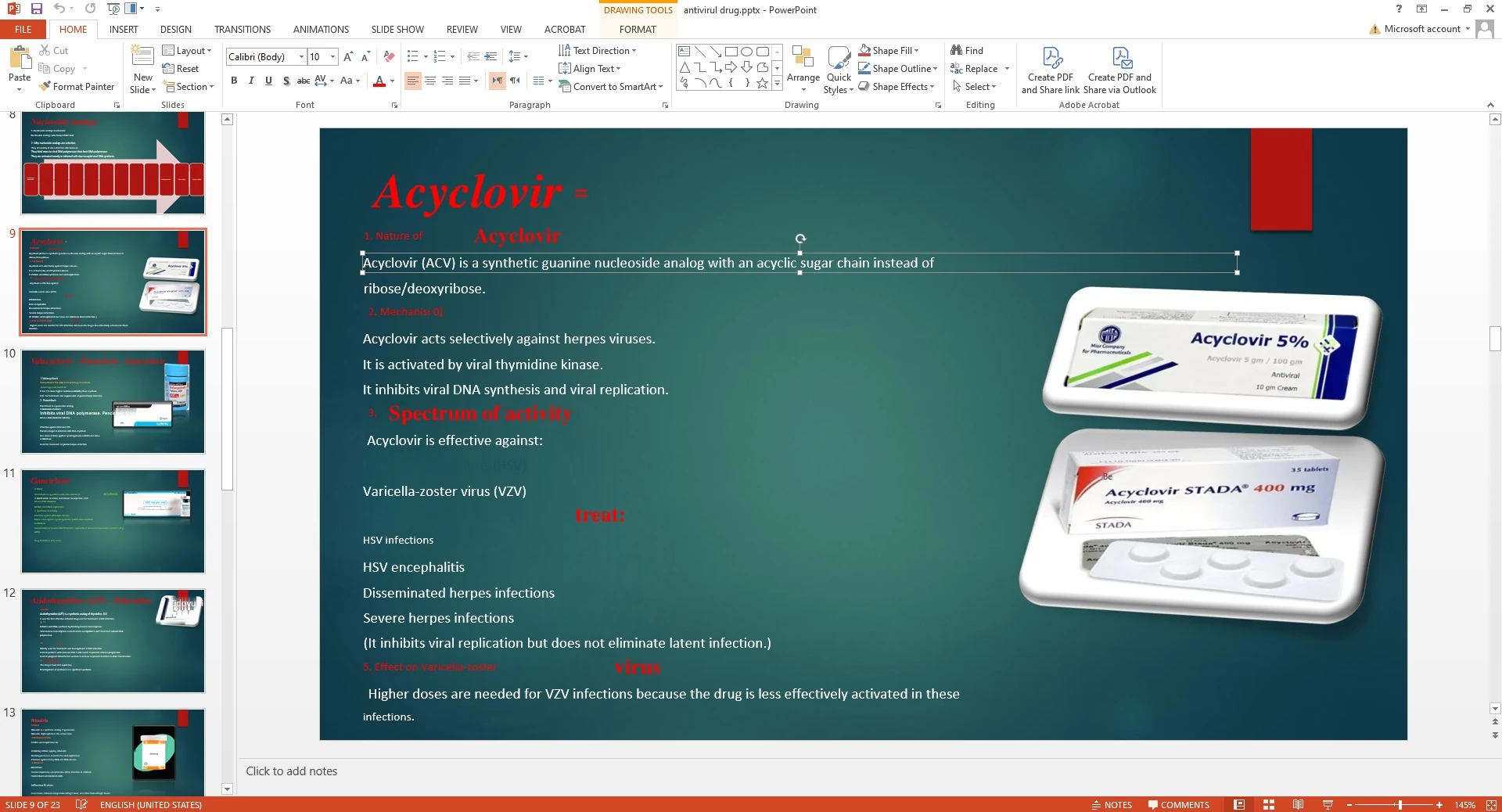Click the Replace button
Viewport: 1502px width, 812px height.
pos(974,68)
